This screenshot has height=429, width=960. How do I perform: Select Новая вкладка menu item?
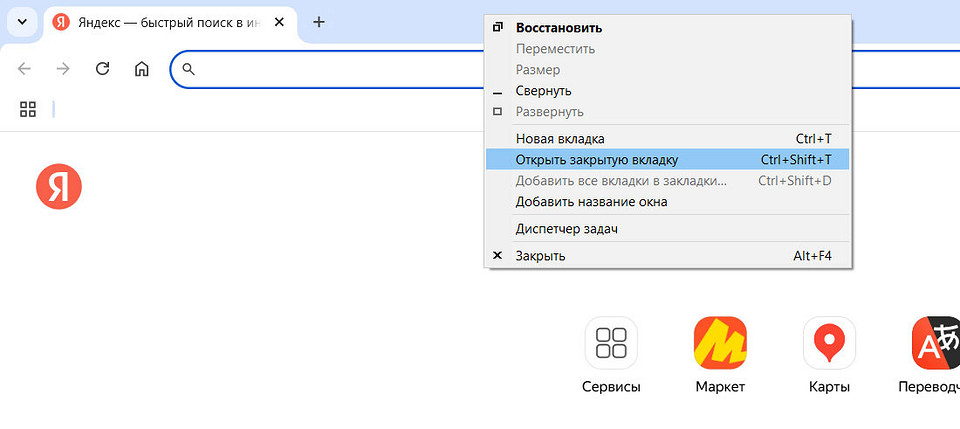point(560,139)
